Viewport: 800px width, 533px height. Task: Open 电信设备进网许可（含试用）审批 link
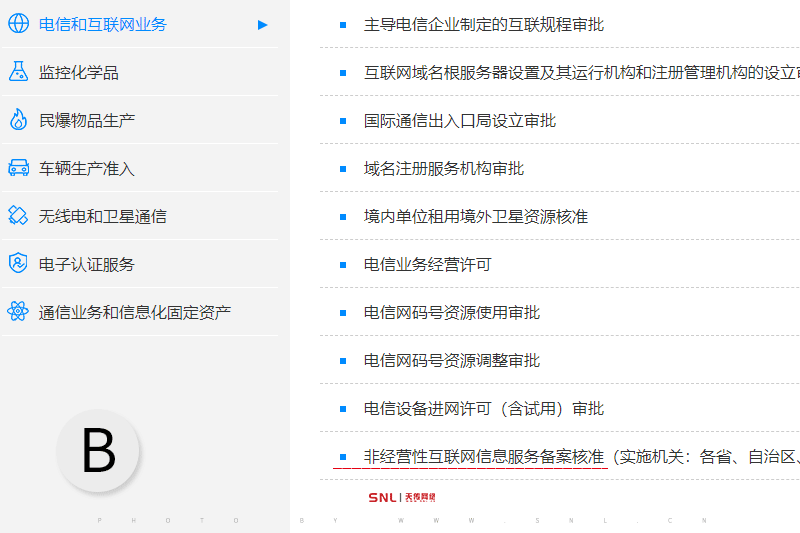click(484, 408)
